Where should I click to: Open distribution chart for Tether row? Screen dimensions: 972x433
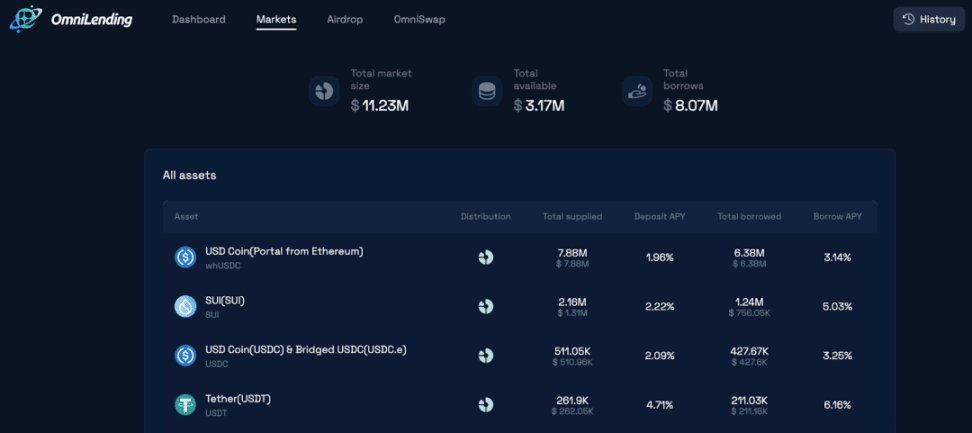point(485,404)
